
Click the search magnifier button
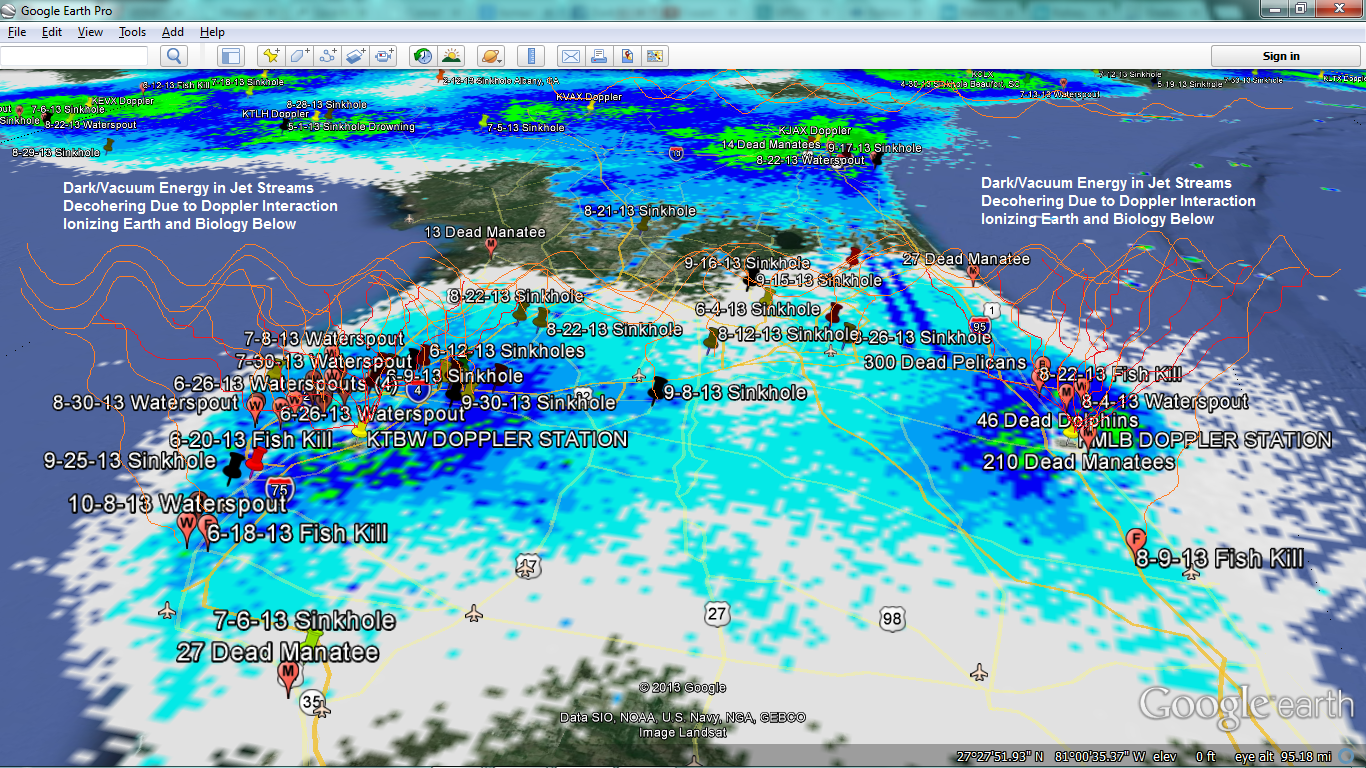click(174, 56)
